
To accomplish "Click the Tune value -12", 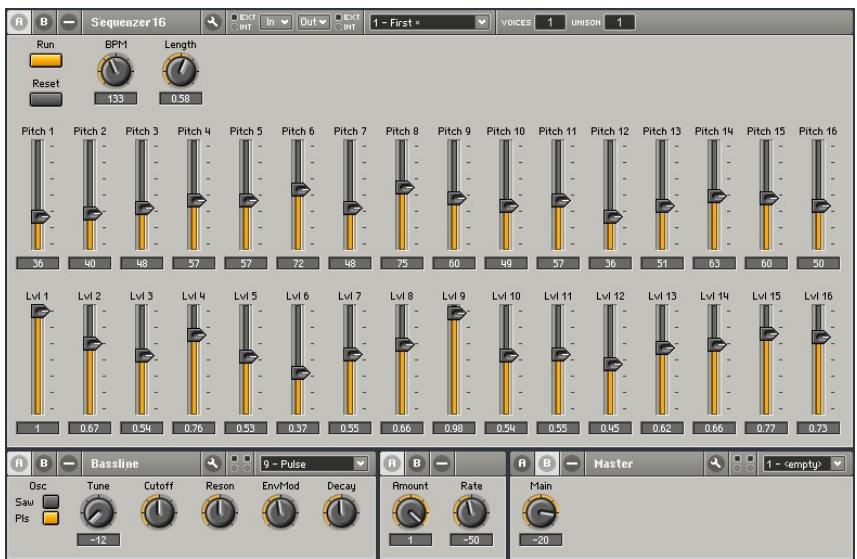I will [x=98, y=540].
